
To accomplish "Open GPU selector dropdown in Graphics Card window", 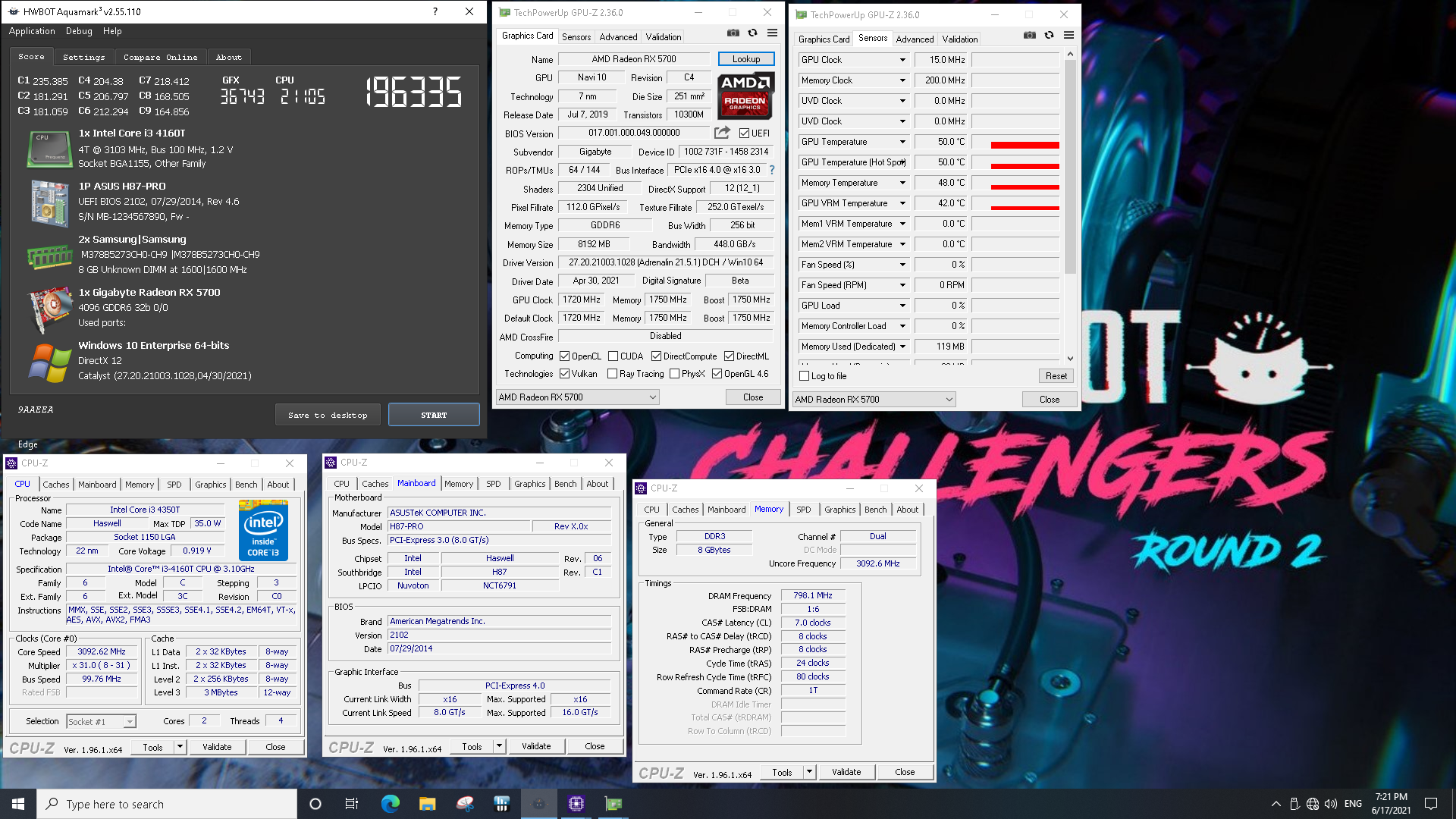I will pyautogui.click(x=577, y=397).
